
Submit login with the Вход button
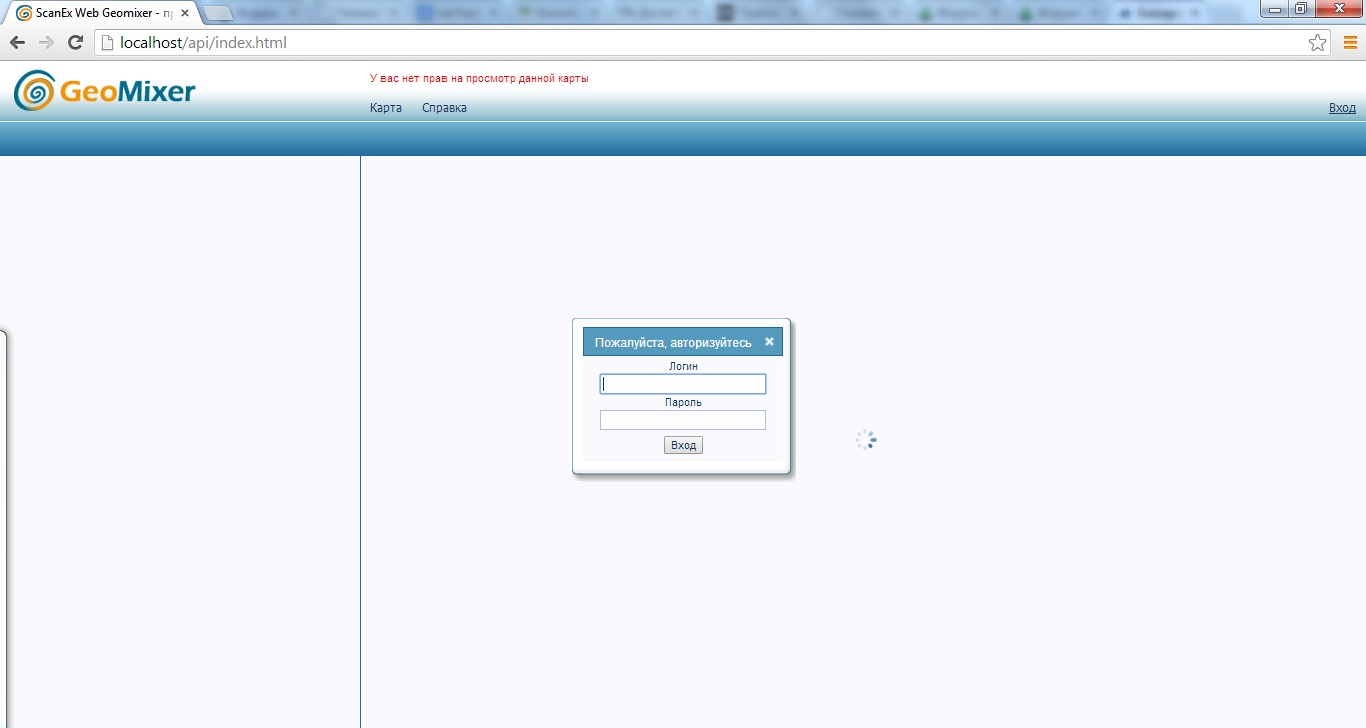683,445
